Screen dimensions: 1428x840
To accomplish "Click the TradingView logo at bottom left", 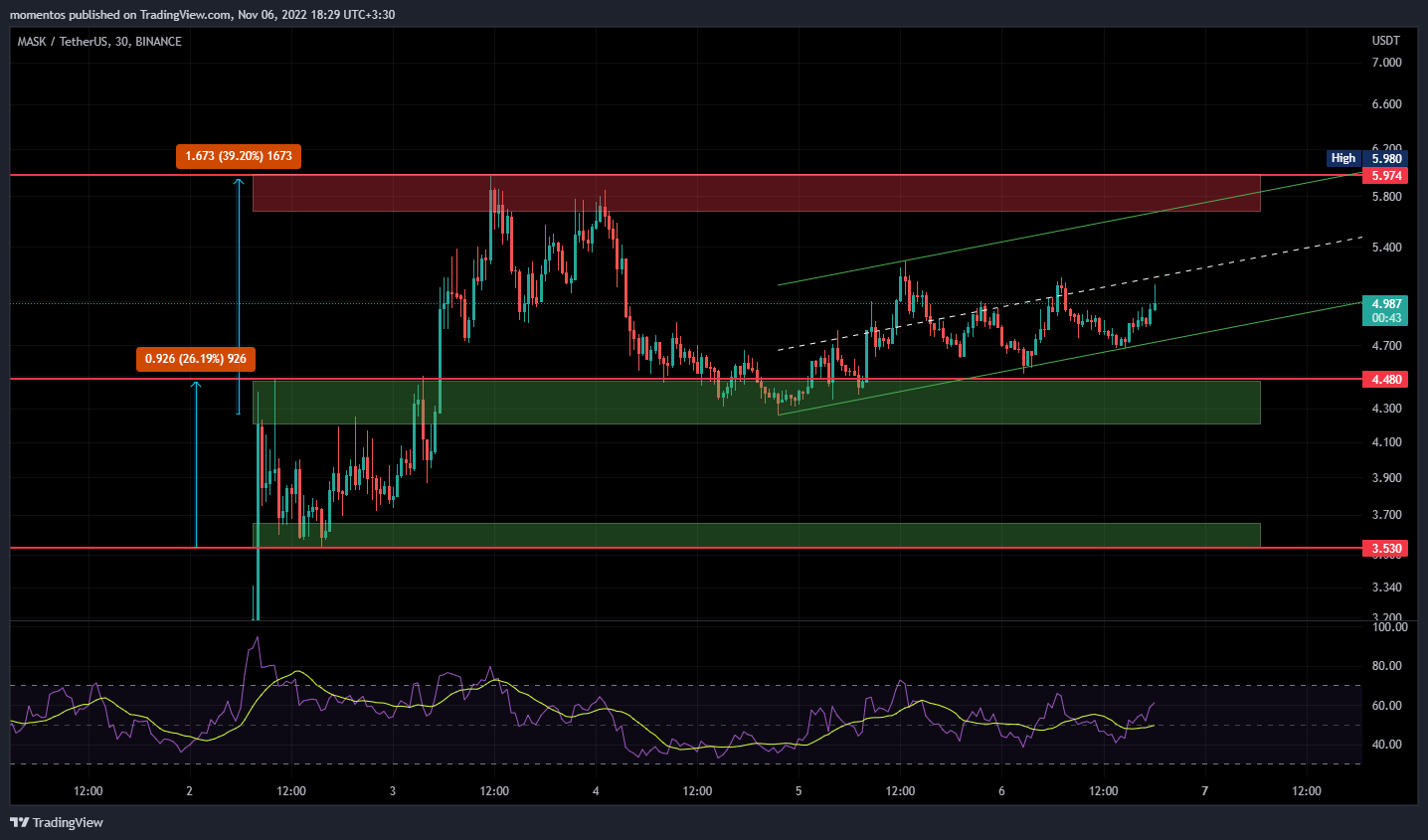I will click(57, 822).
